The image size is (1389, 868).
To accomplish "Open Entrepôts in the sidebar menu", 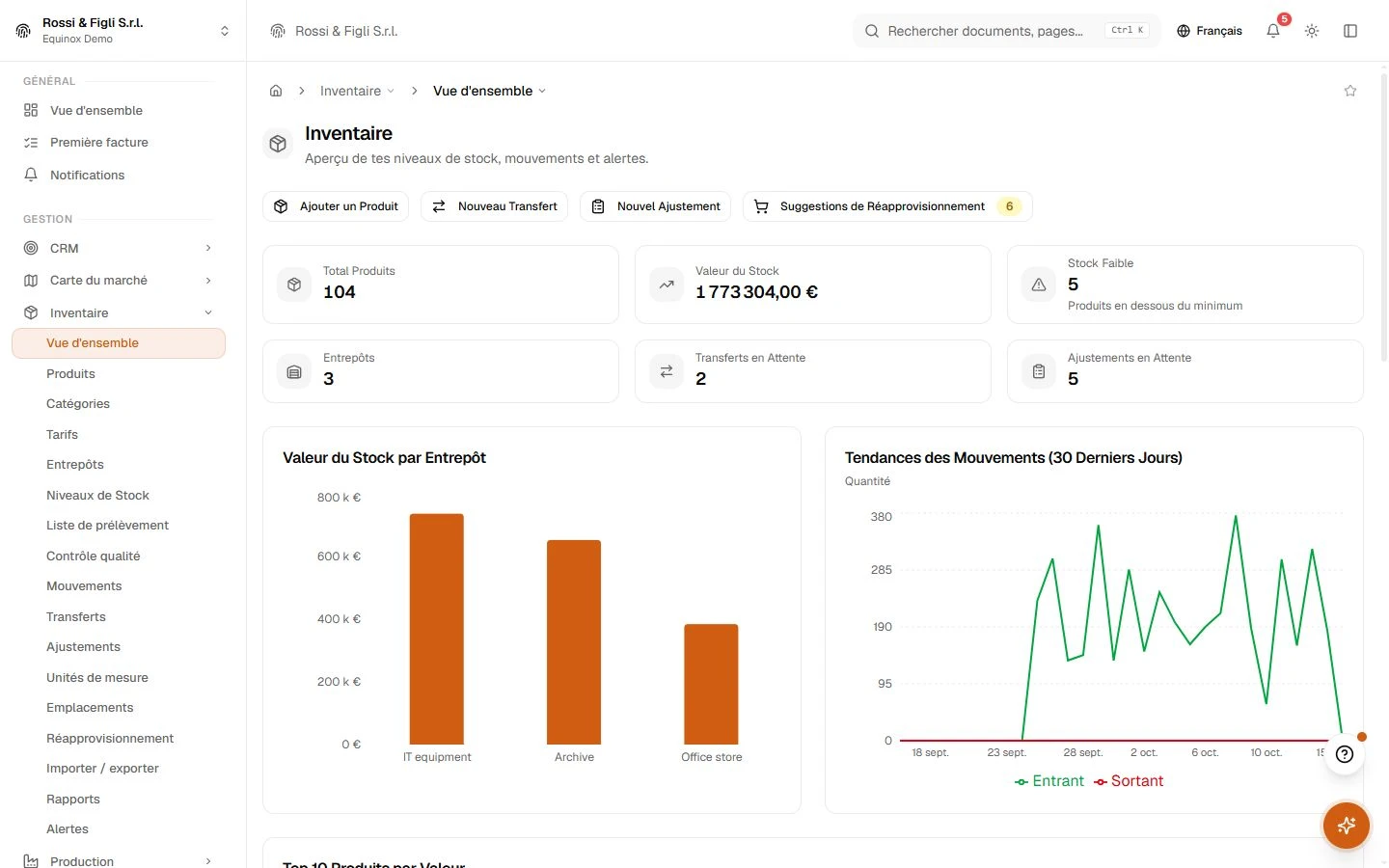I will (119, 465).
